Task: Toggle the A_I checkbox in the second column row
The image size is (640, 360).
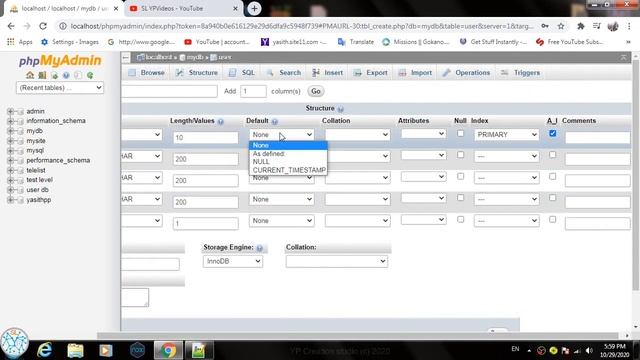Action: tap(553, 155)
